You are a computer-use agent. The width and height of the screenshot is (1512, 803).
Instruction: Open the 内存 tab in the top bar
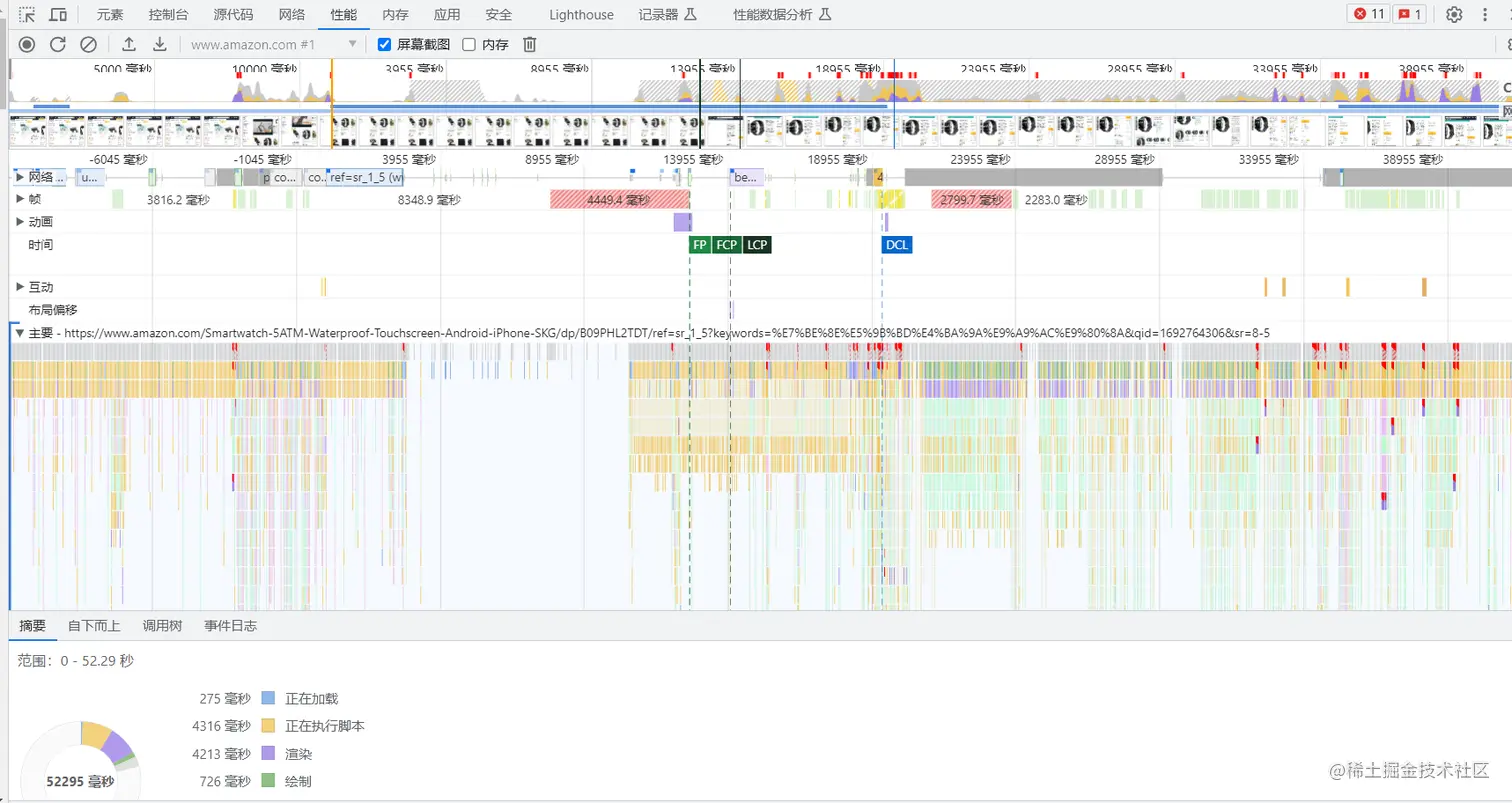click(395, 15)
